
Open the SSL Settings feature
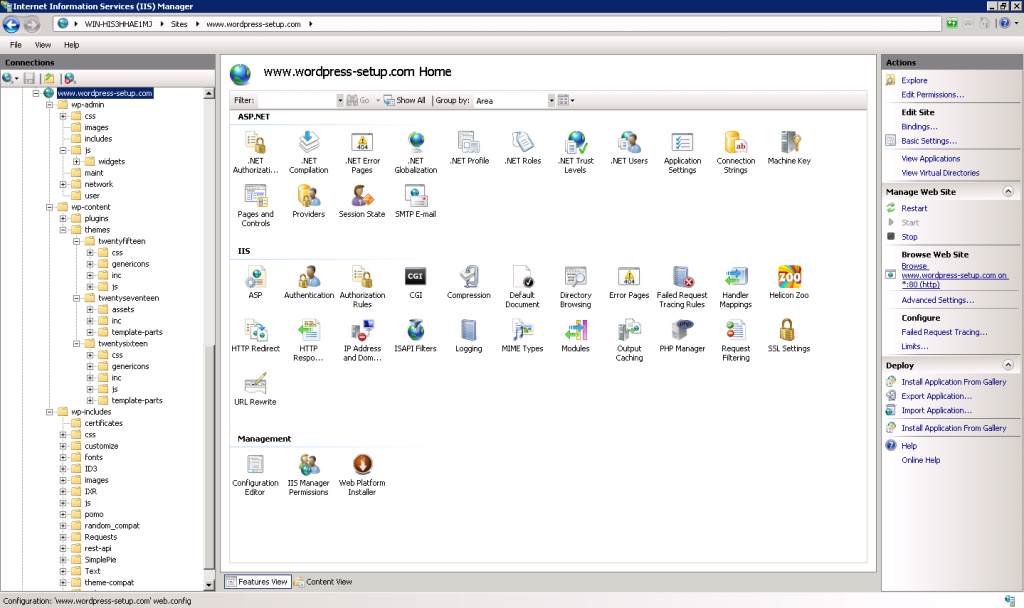[x=789, y=336]
